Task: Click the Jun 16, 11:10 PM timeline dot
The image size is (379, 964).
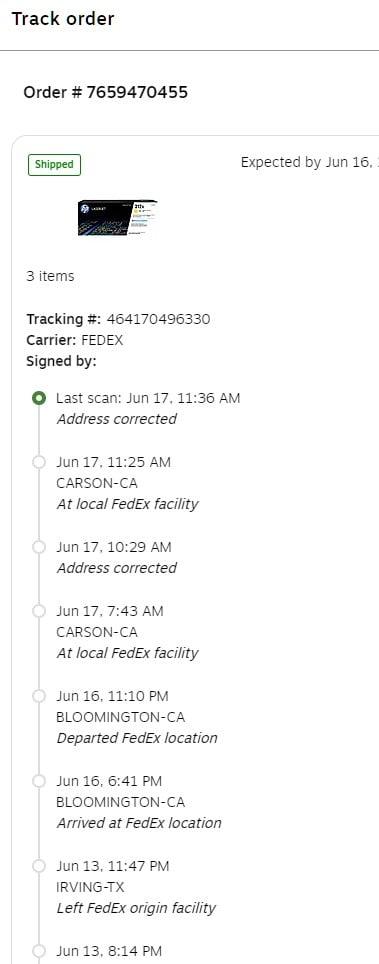Action: point(39,696)
